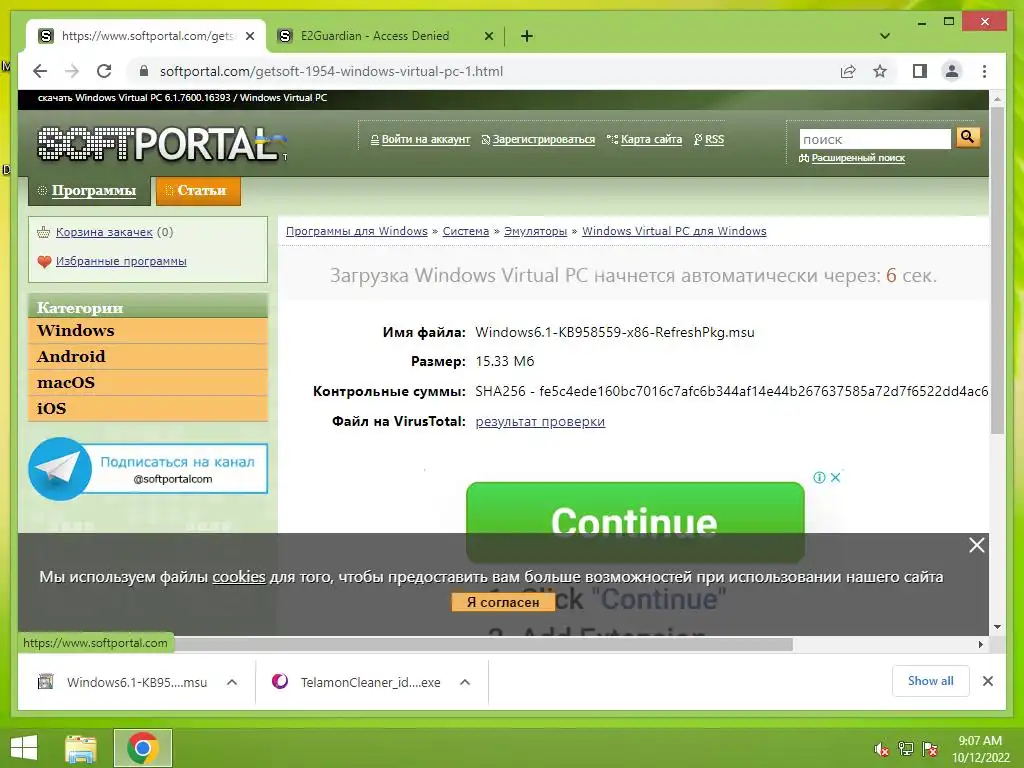The image size is (1024, 768).
Task: Open the browser side panel icon
Action: (920, 71)
